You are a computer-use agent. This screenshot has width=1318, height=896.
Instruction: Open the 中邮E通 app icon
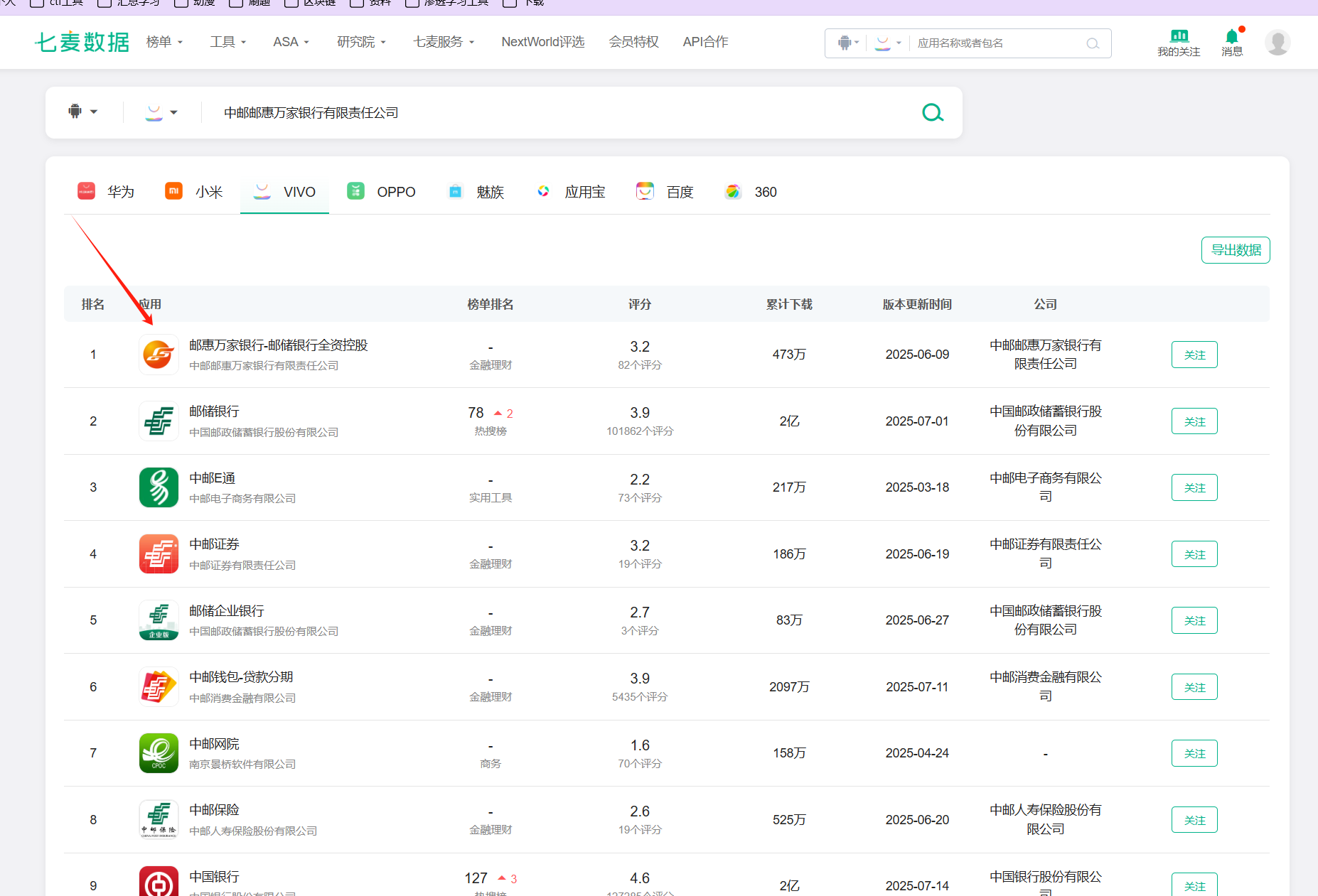click(x=159, y=487)
